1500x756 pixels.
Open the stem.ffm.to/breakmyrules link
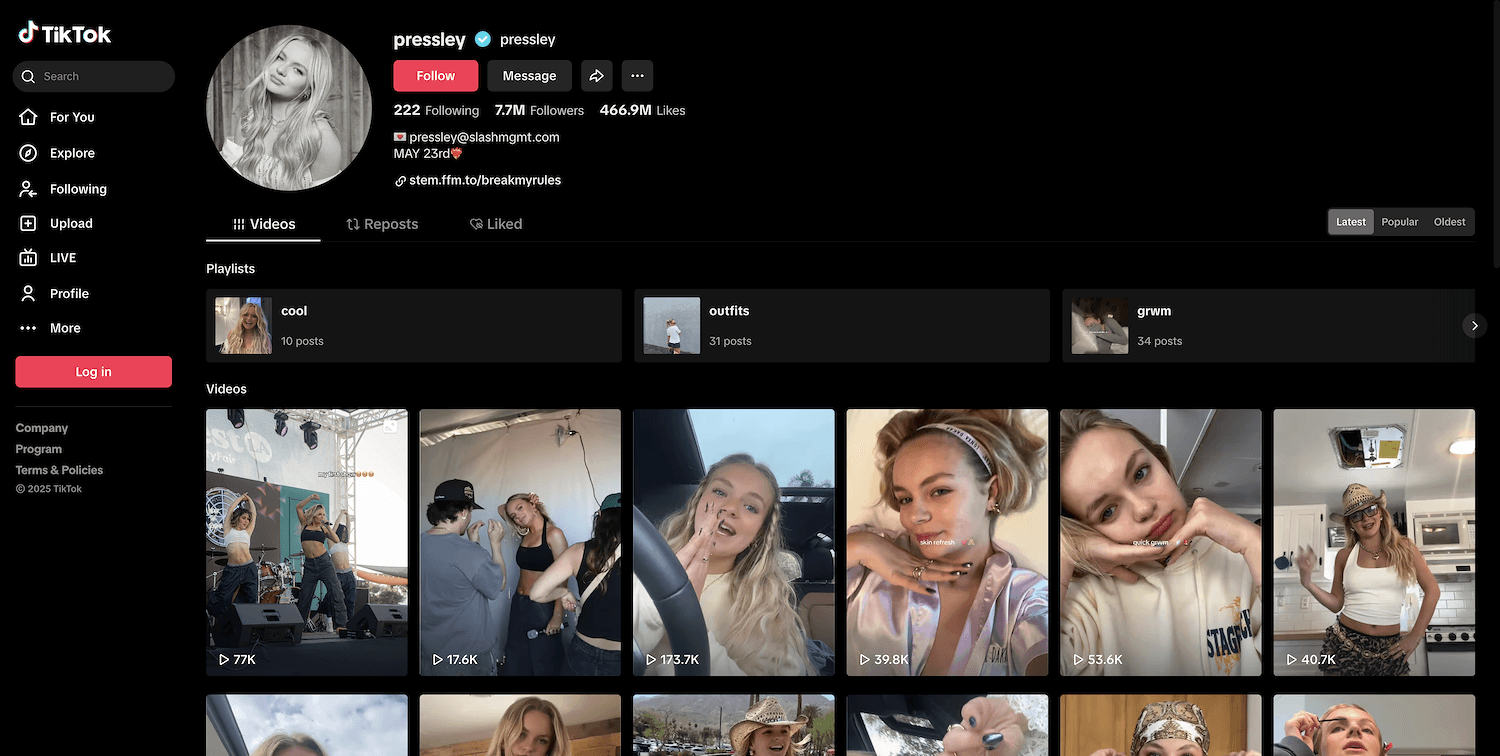point(484,181)
